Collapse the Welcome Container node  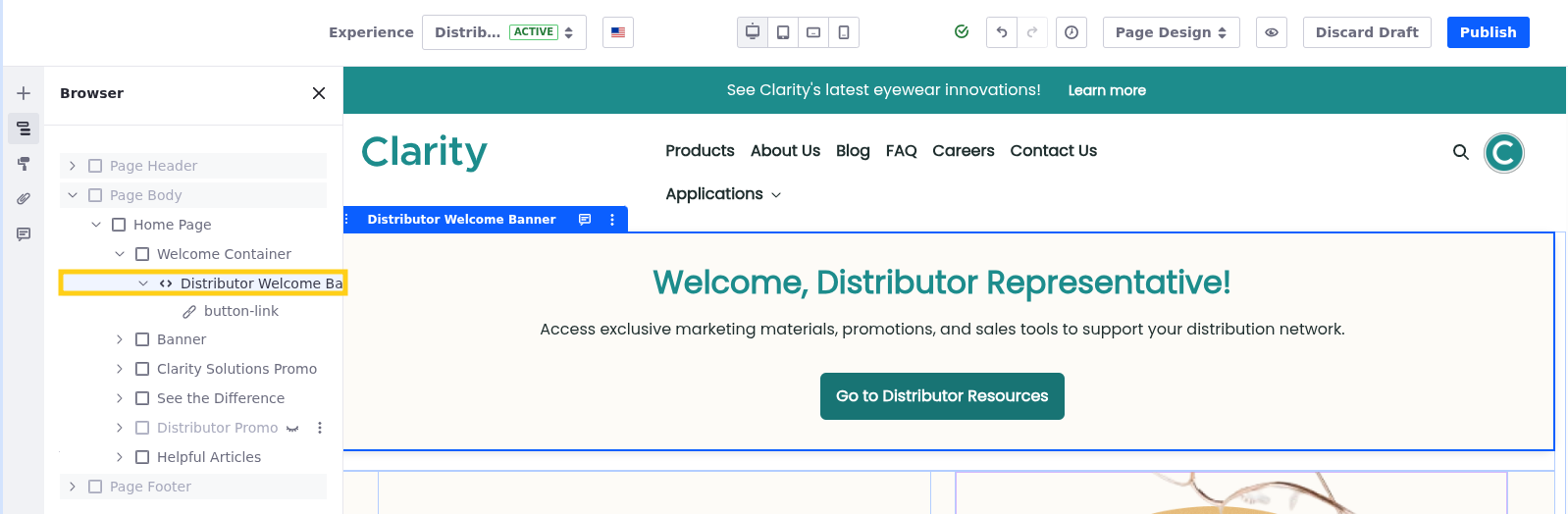coord(120,254)
